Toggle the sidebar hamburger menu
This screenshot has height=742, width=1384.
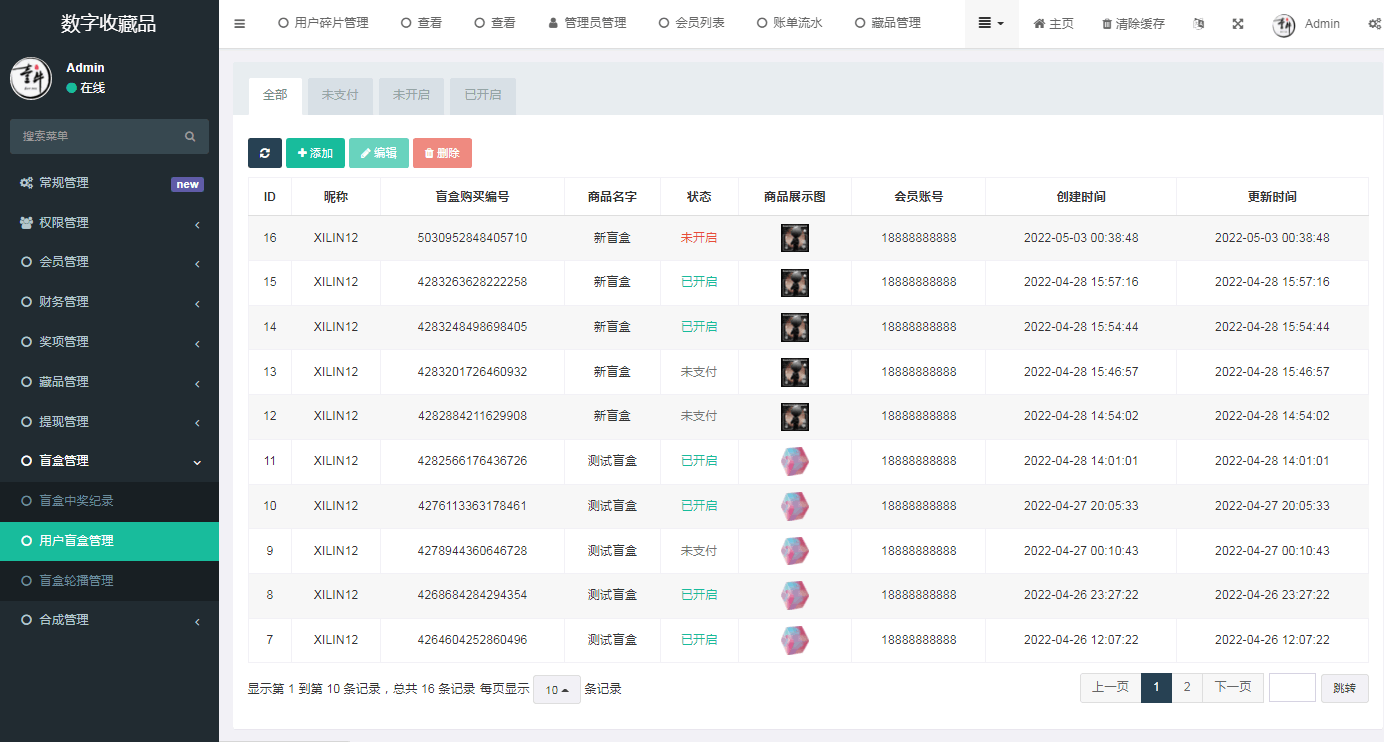point(239,24)
